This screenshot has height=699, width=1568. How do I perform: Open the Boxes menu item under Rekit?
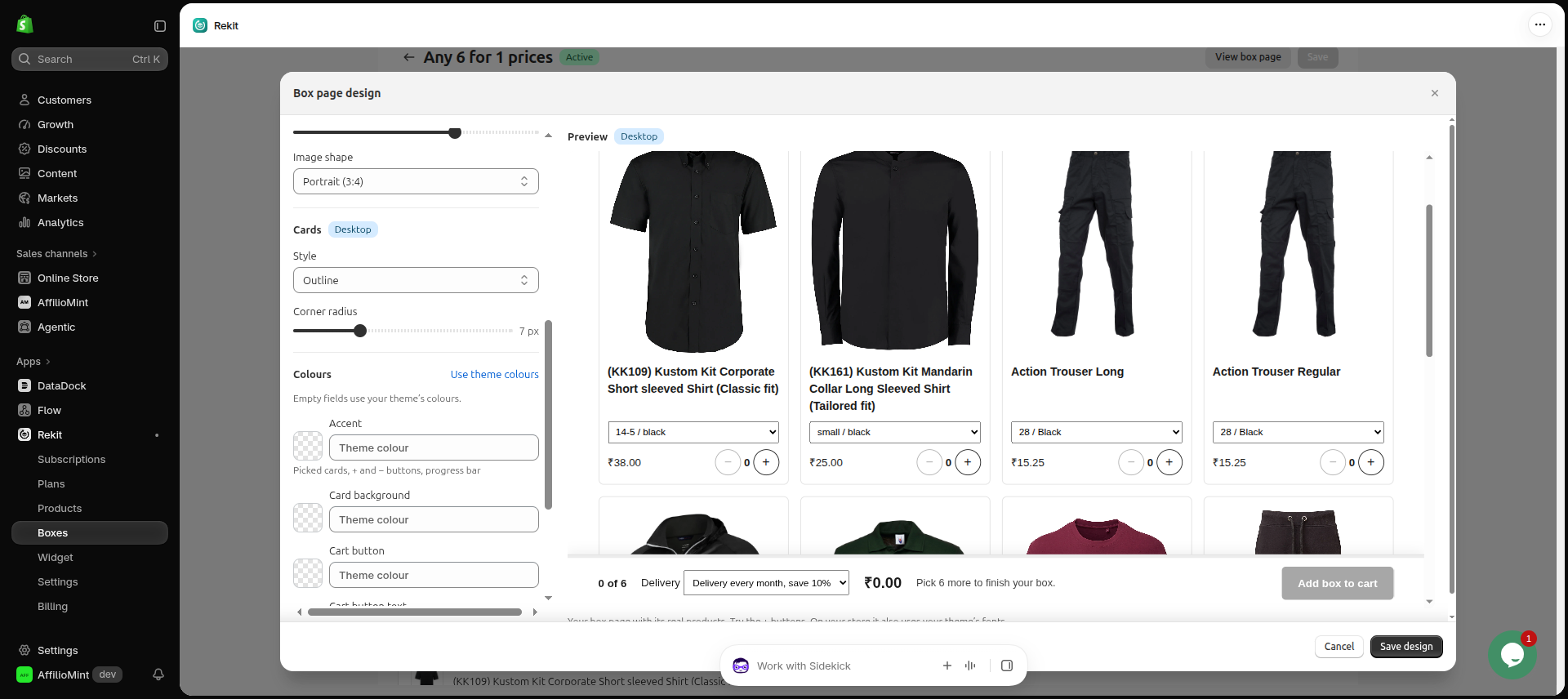[90, 532]
